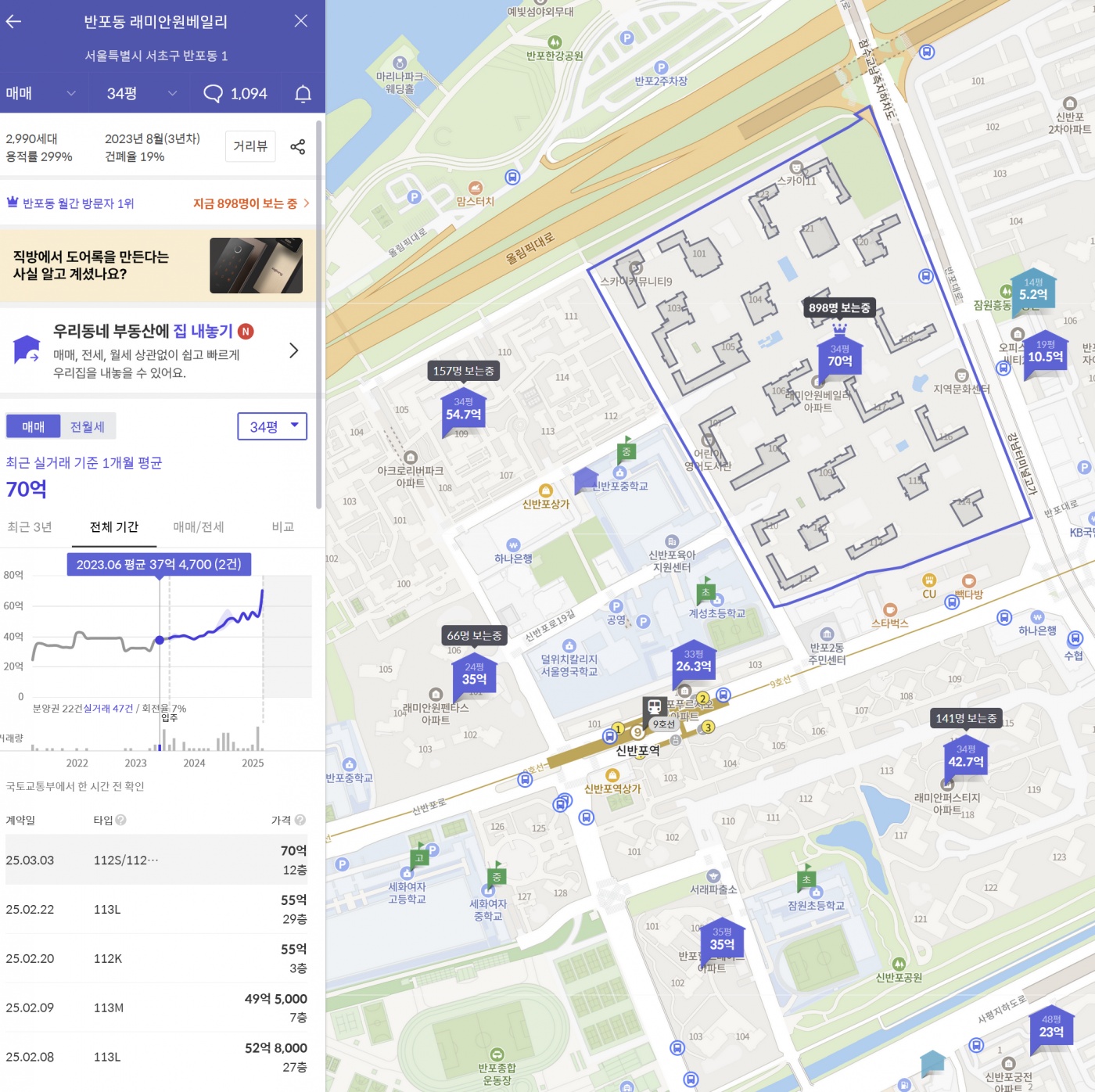Screen dimensions: 1095x1092
Task: Open 지금 898명이 보는 중 link
Action: click(x=250, y=203)
